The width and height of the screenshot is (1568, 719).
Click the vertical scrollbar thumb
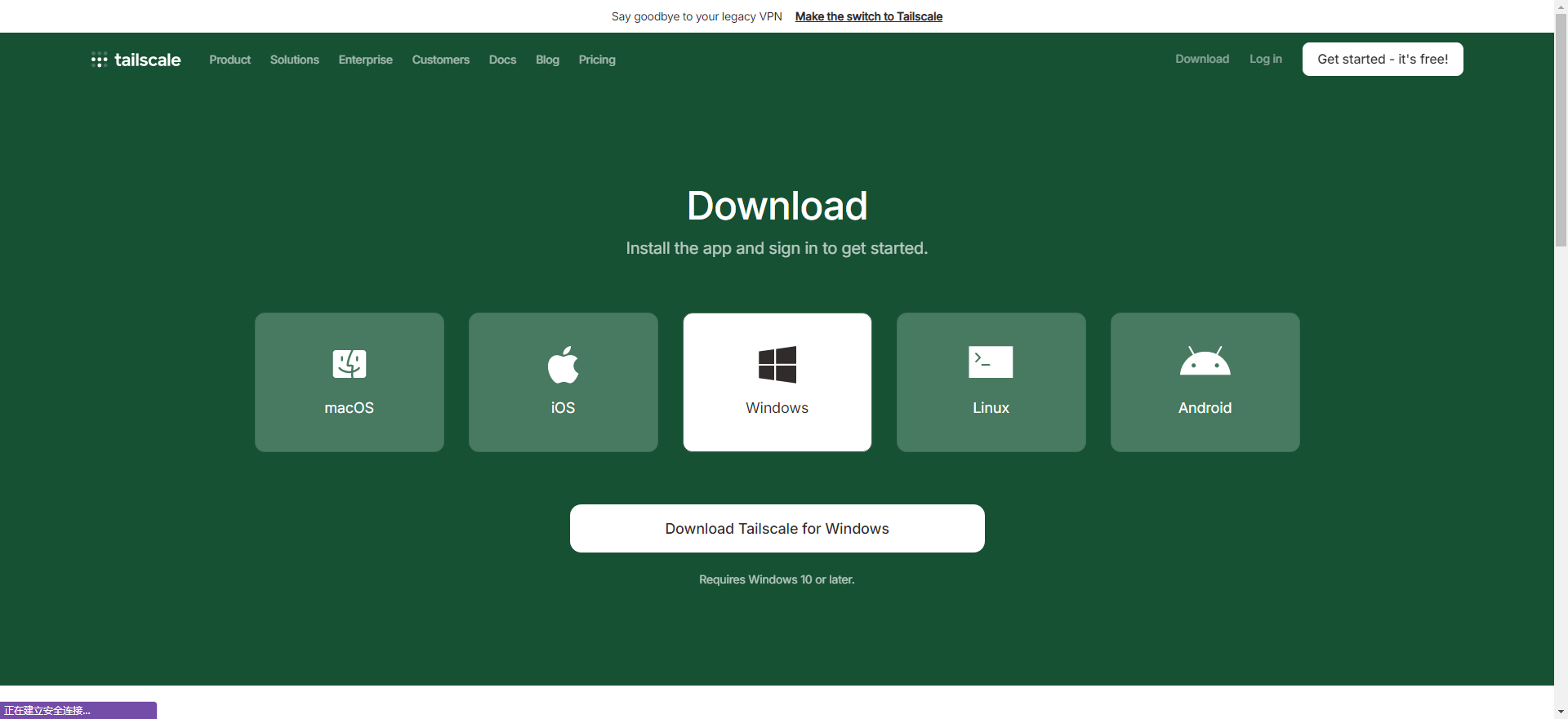(x=1561, y=131)
